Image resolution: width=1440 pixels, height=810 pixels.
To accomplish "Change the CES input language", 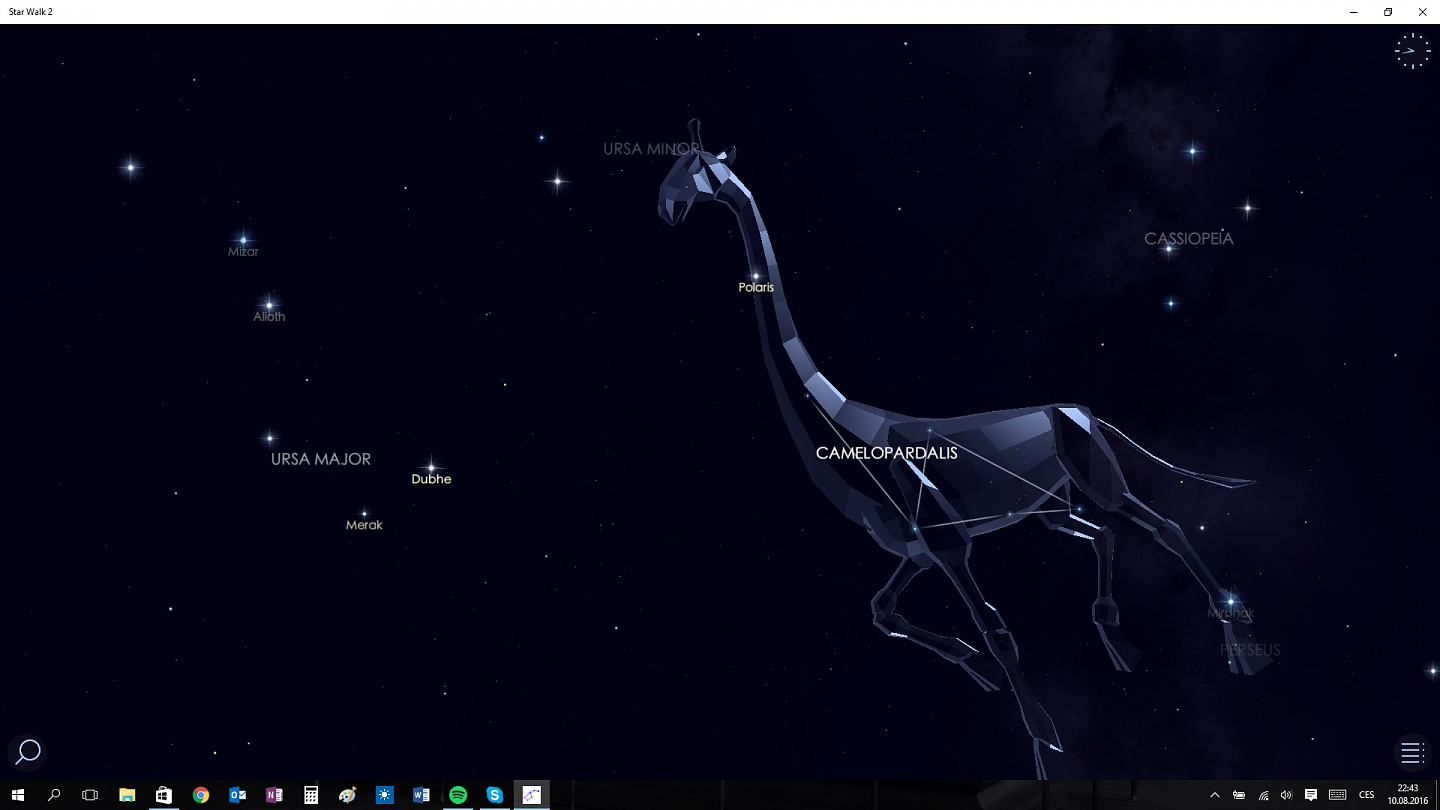I will tap(1367, 795).
